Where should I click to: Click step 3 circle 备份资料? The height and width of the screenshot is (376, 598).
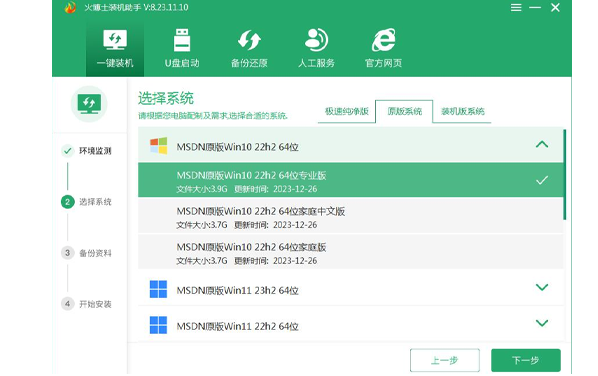pyautogui.click(x=68, y=253)
